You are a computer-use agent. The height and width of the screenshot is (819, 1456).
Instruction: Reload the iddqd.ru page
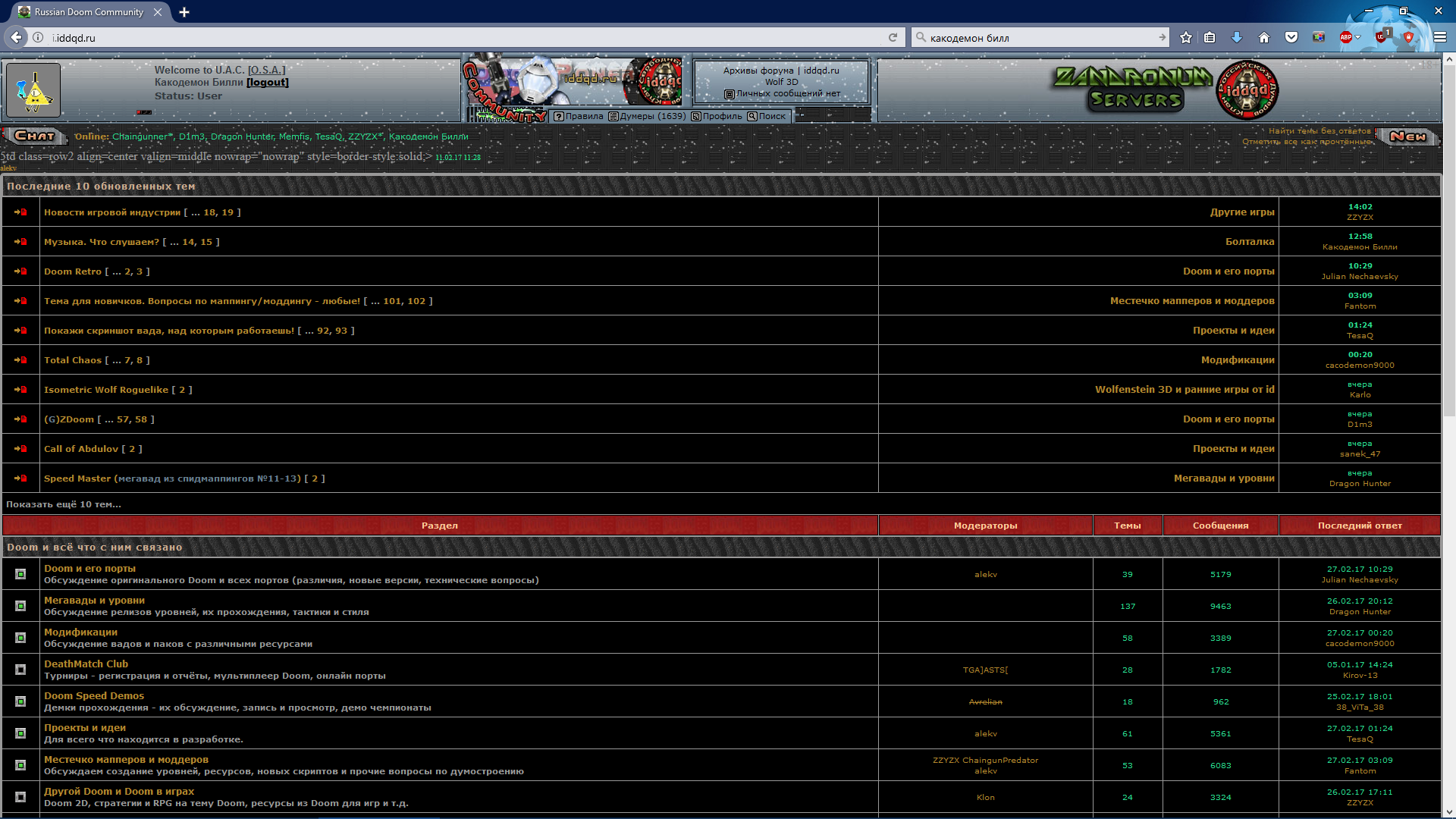(893, 37)
